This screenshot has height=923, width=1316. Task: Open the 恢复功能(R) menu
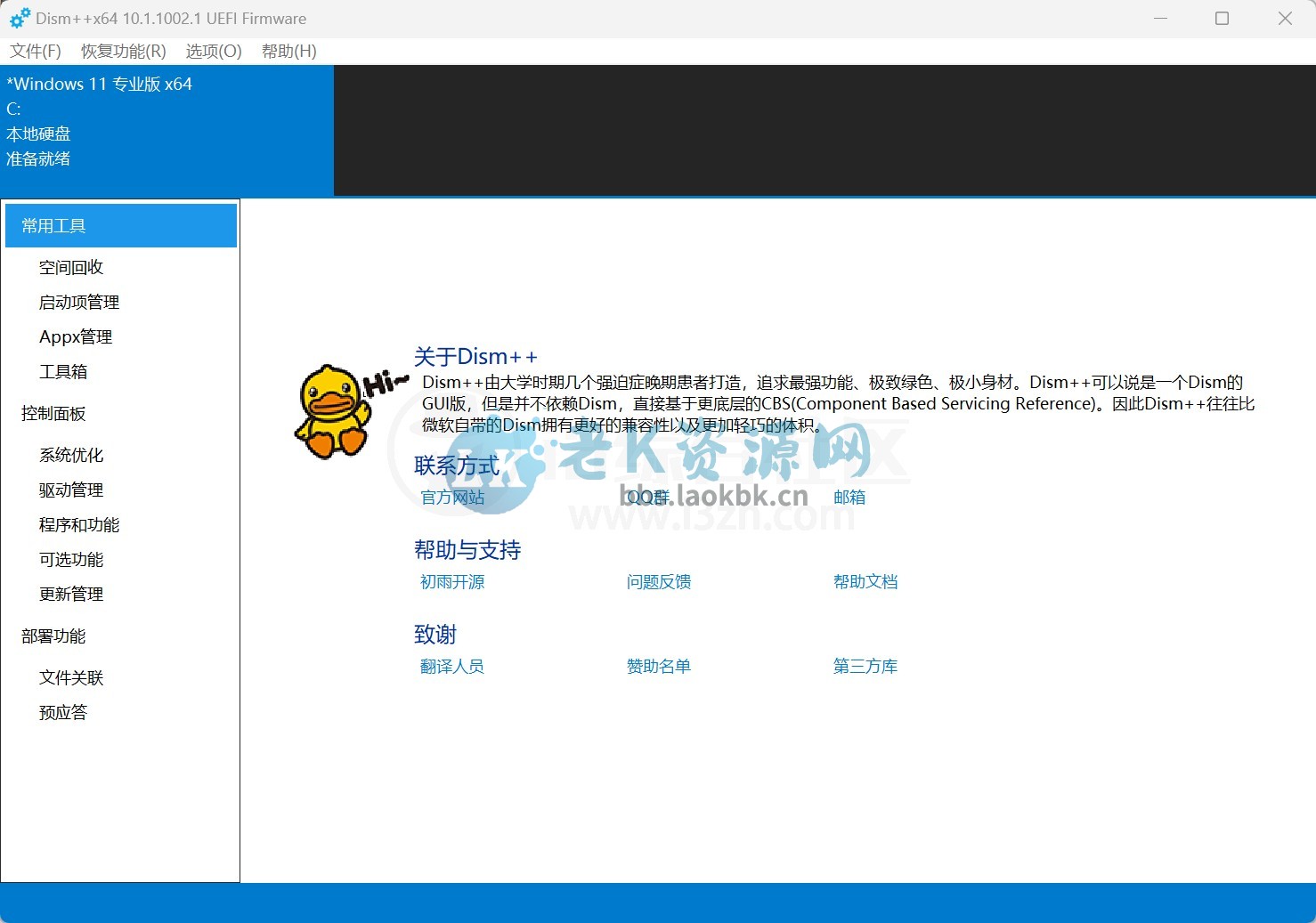[x=124, y=51]
